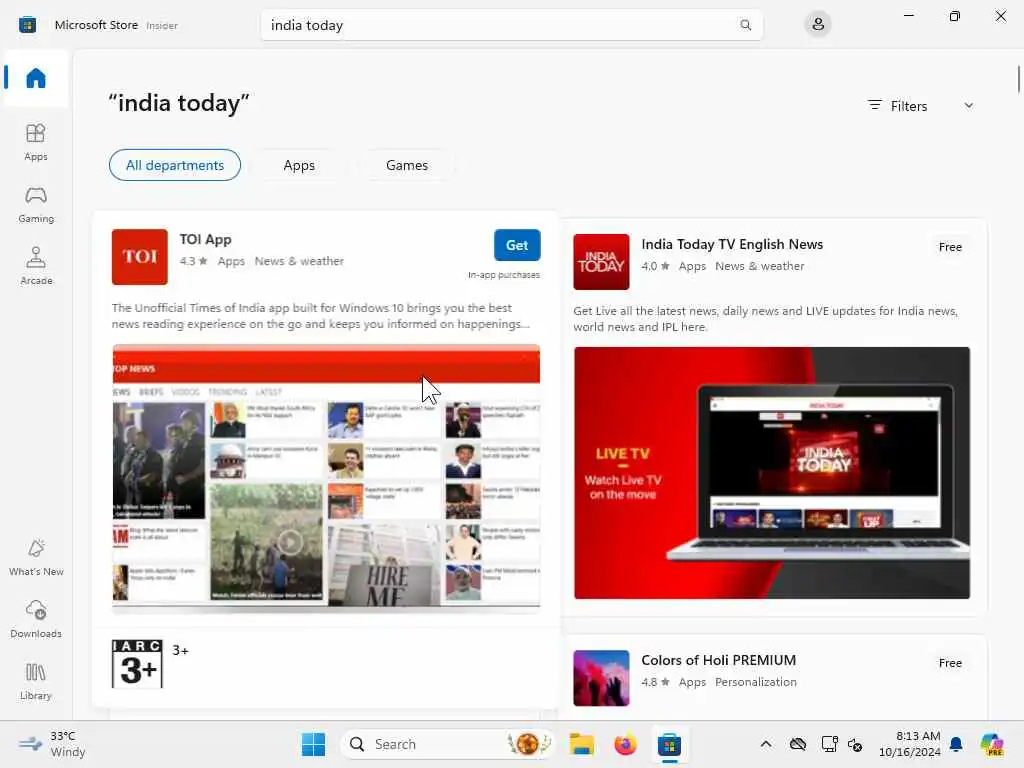This screenshot has width=1024, height=768.
Task: Click the tray sync icon beside the clock
Action: tap(855, 744)
